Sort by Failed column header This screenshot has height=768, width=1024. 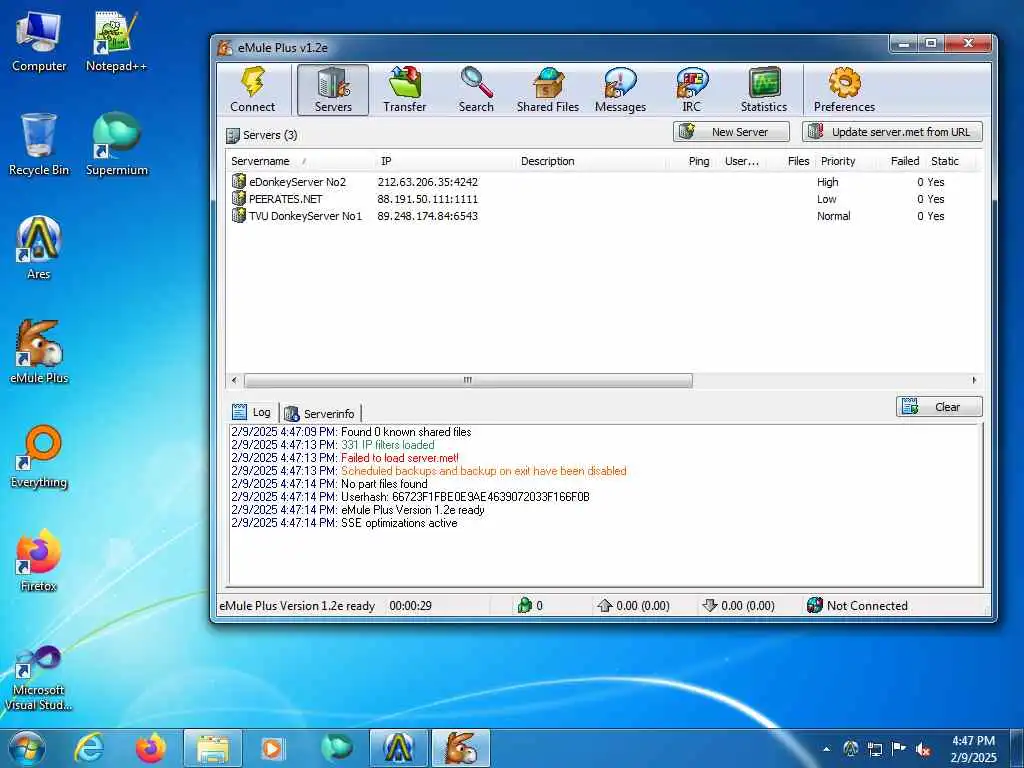pos(904,161)
